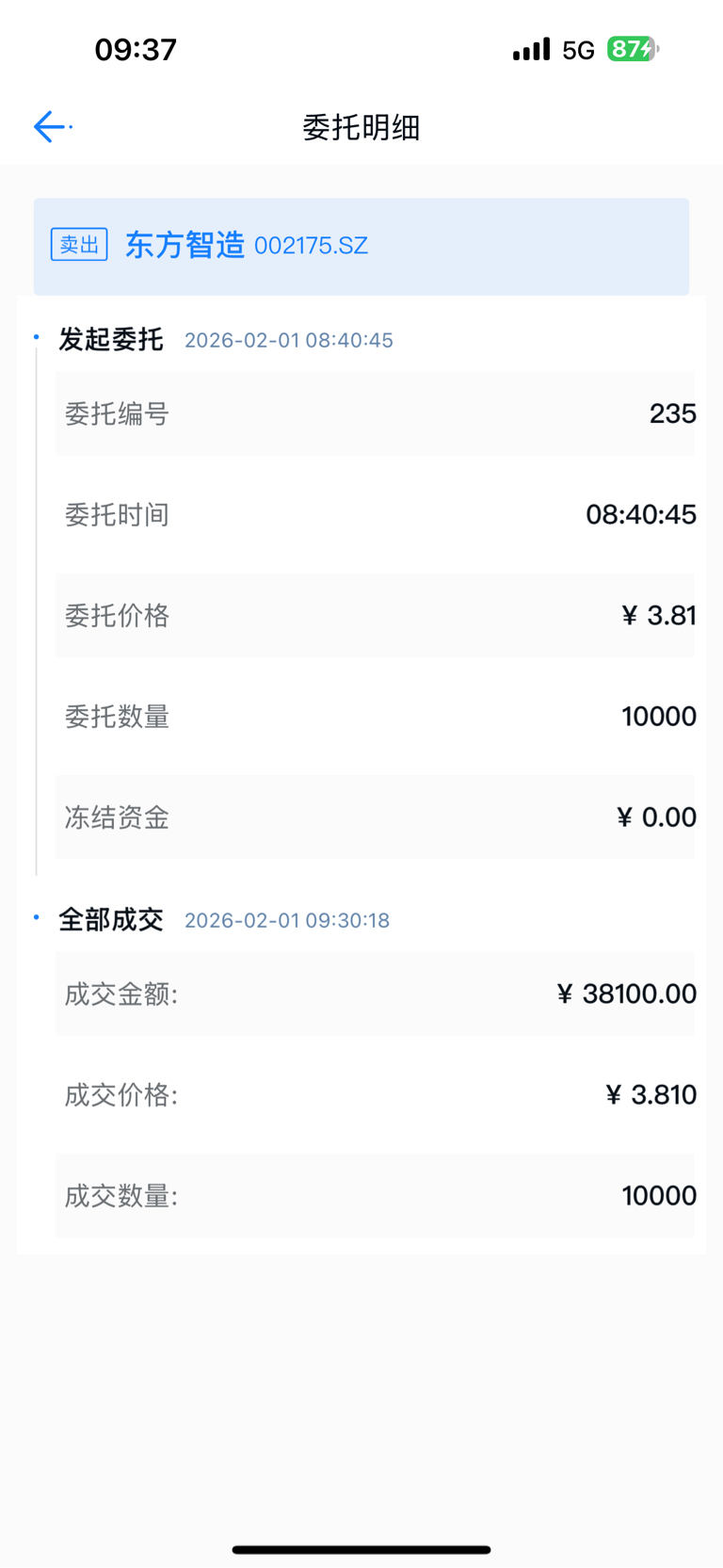Screen dimensions: 723x1568
Task: Tap the stock code 002175.SZ
Action: 311,246
